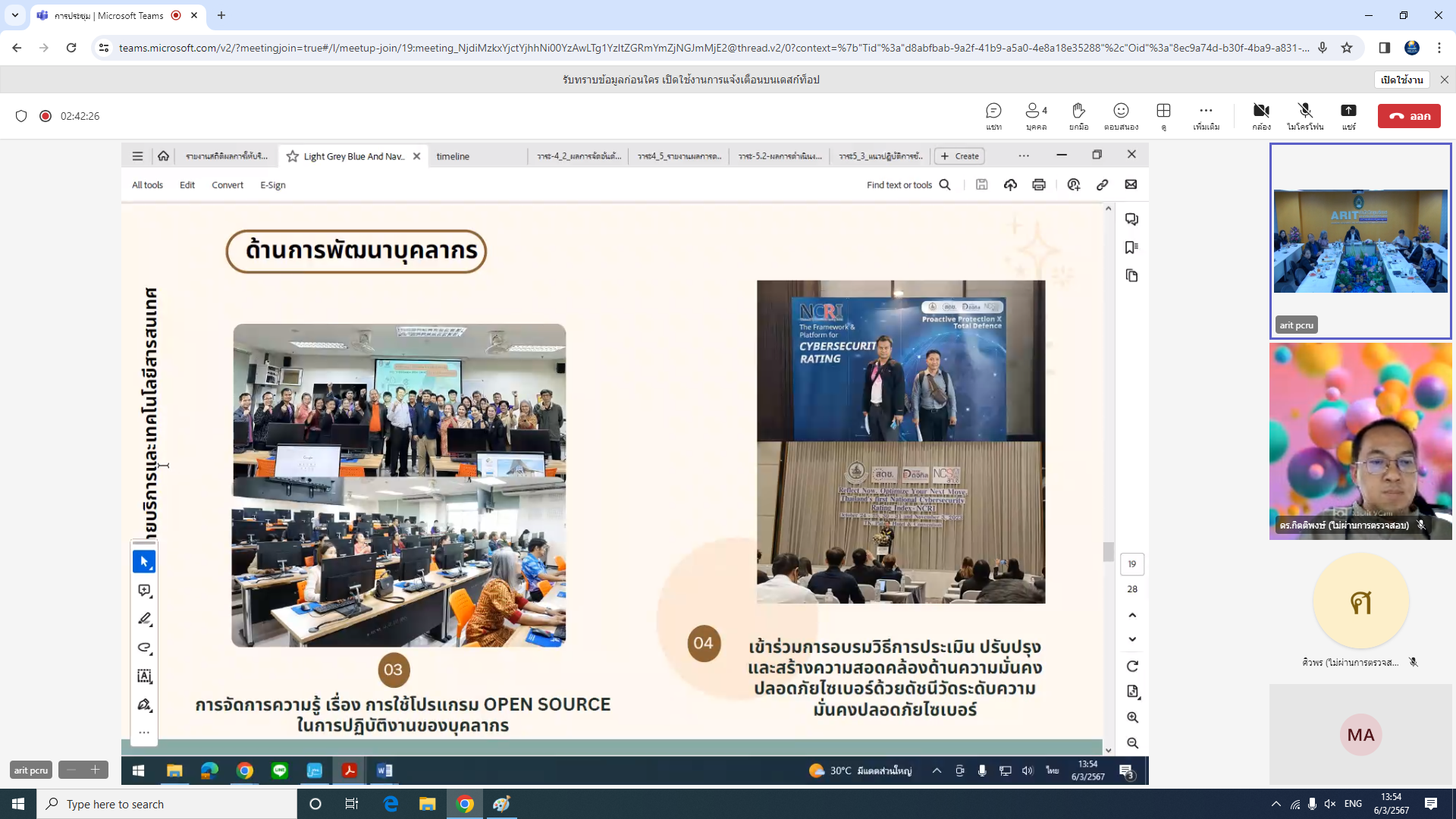Click the page number 19 box
The height and width of the screenshot is (819, 1456).
coord(1131,564)
